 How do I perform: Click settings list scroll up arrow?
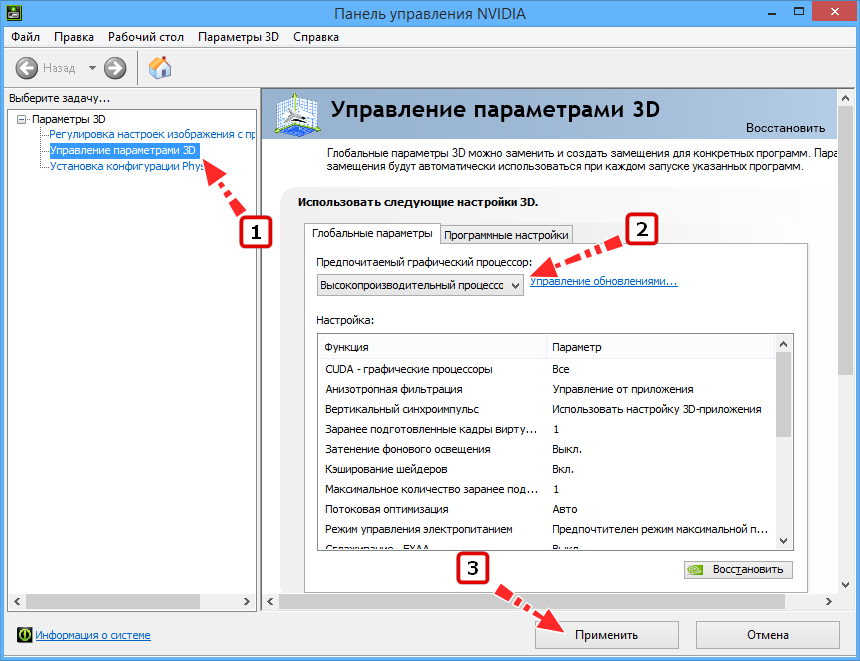[783, 344]
